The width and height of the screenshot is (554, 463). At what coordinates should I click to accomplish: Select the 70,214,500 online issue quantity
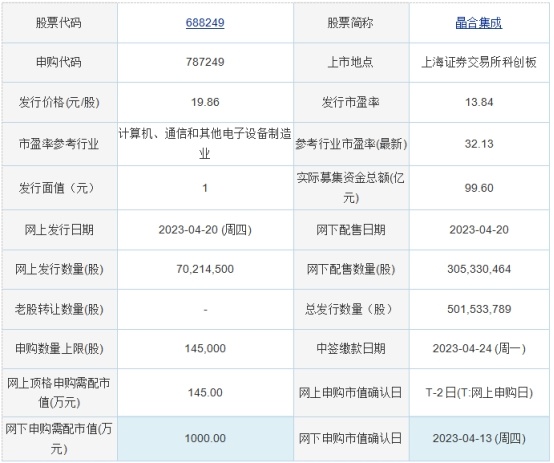pyautogui.click(x=205, y=269)
